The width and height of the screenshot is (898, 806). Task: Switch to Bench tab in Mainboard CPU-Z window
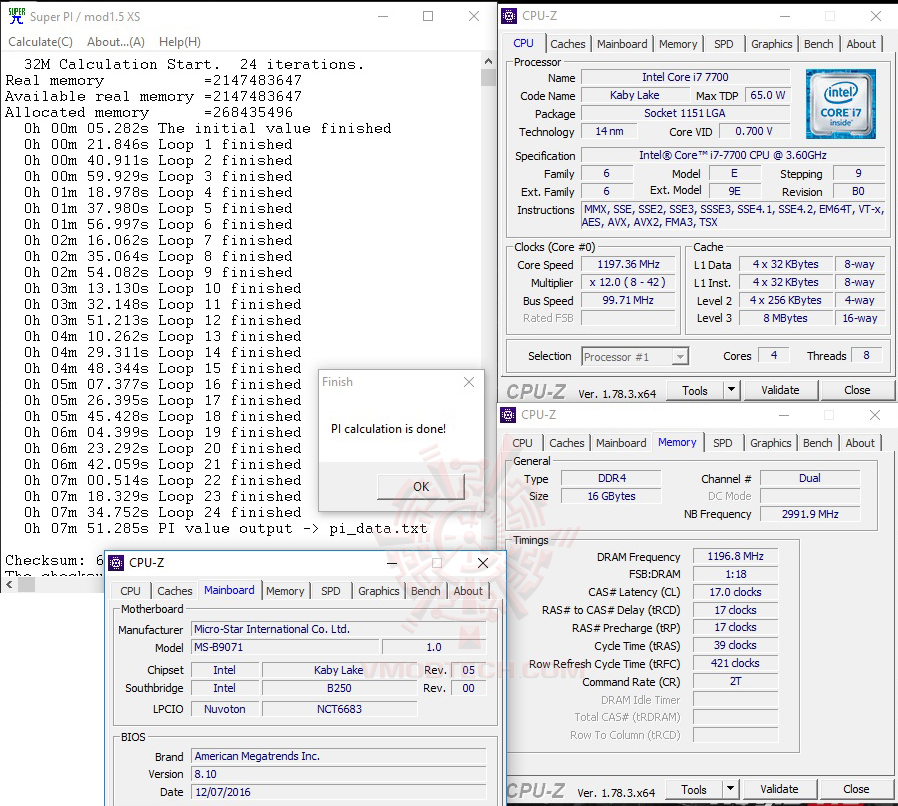click(x=426, y=591)
